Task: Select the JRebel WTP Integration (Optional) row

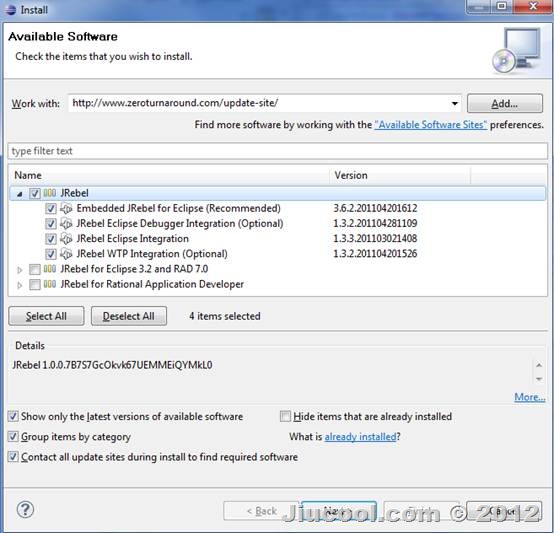Action: (x=277, y=254)
